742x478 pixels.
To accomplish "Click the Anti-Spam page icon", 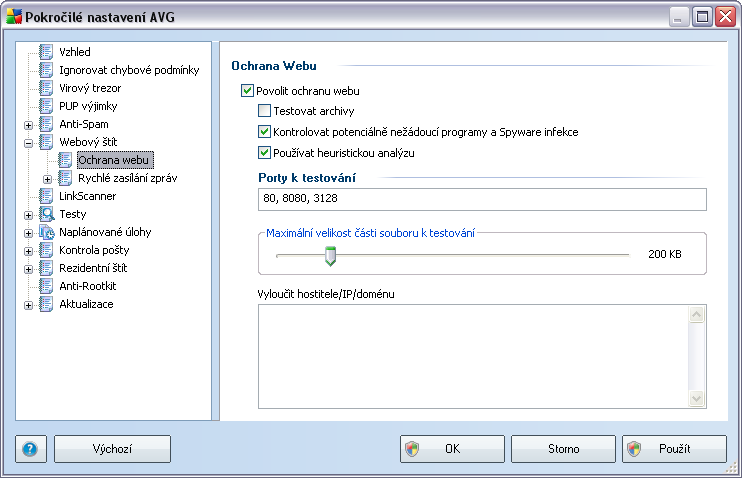I will pos(46,124).
